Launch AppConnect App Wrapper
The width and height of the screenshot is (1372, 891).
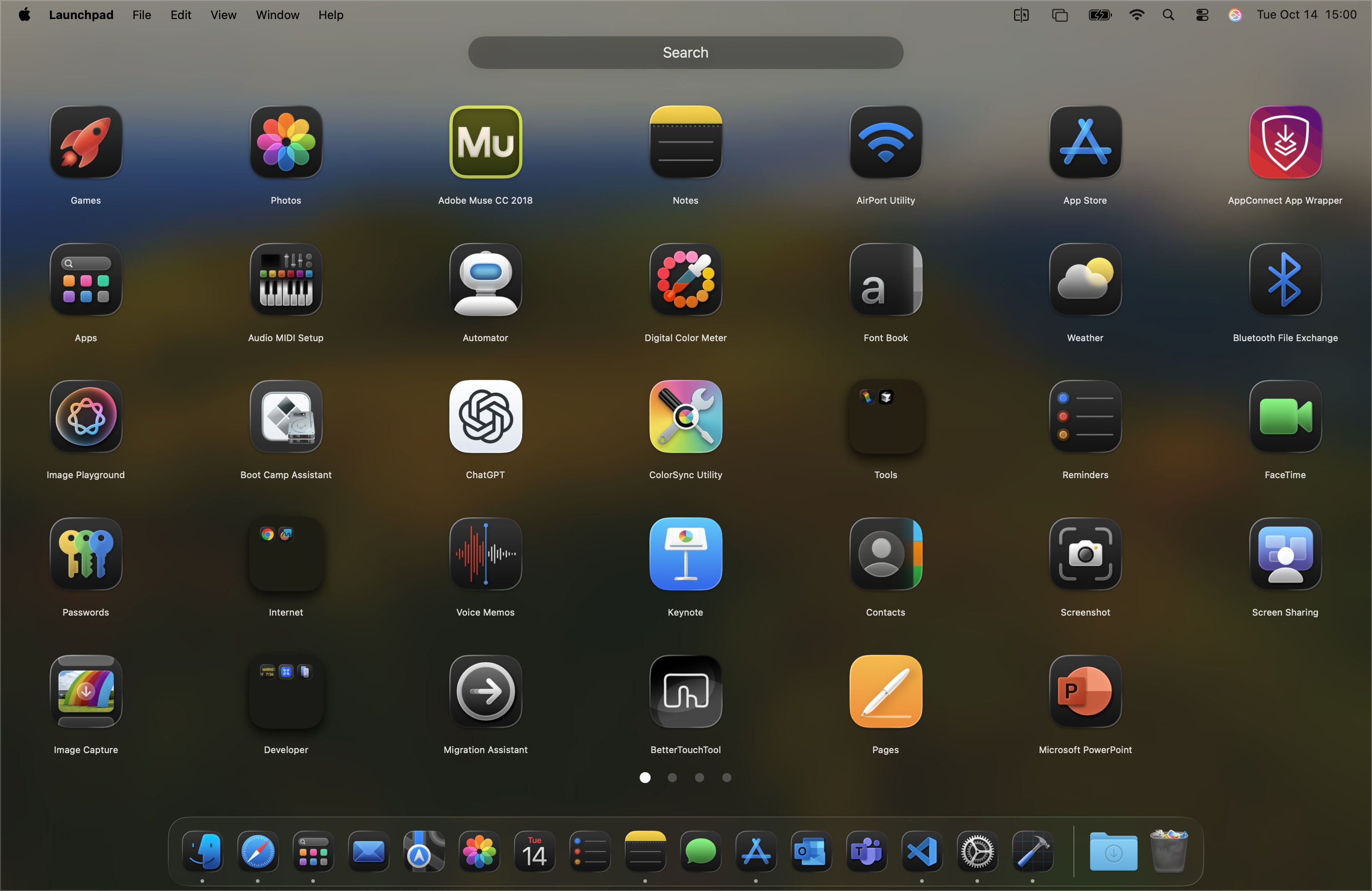(x=1285, y=142)
